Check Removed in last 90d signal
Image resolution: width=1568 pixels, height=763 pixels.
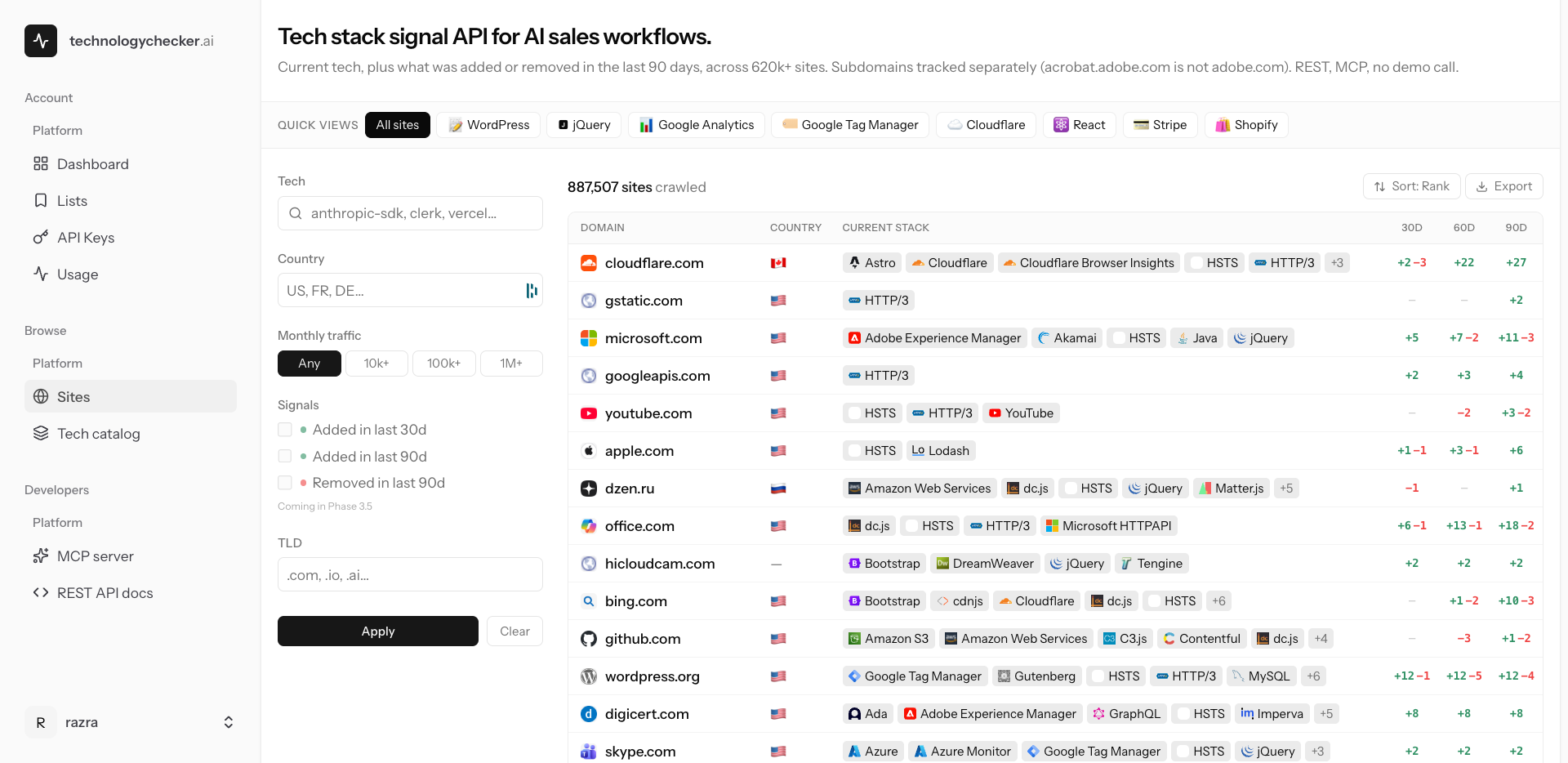285,483
